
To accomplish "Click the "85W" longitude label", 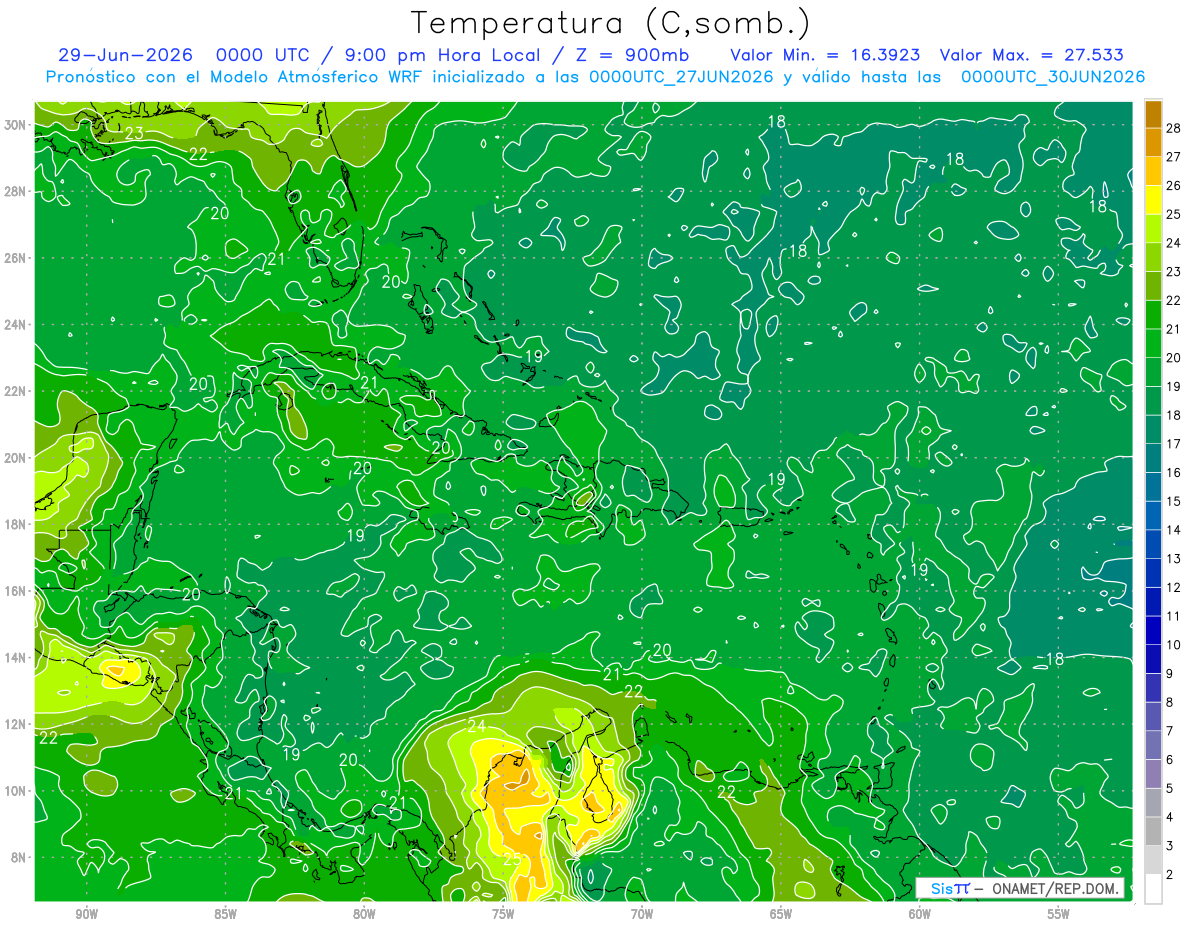I will click(225, 914).
